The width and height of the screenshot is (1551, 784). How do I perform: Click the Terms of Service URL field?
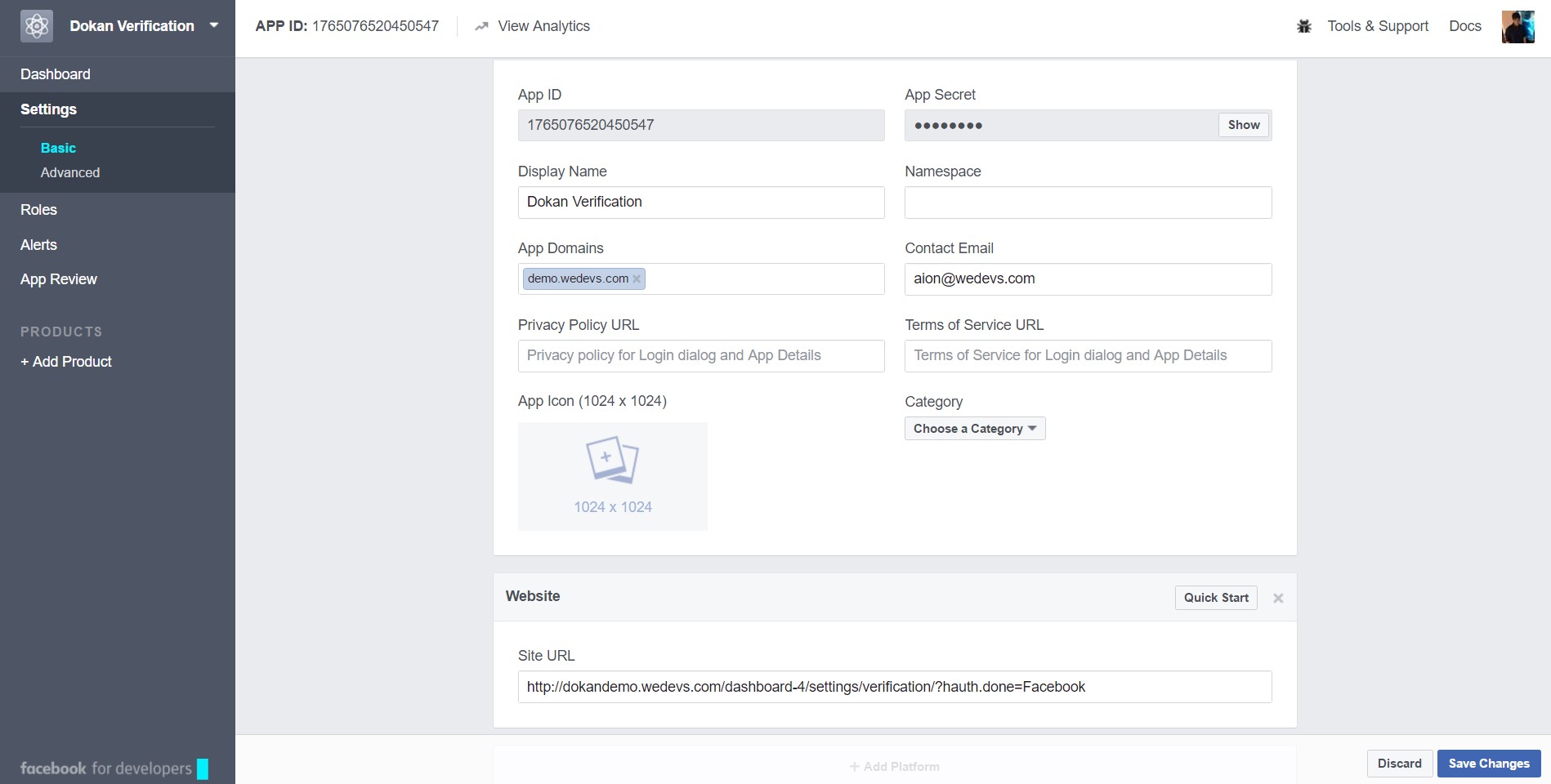(x=1088, y=355)
